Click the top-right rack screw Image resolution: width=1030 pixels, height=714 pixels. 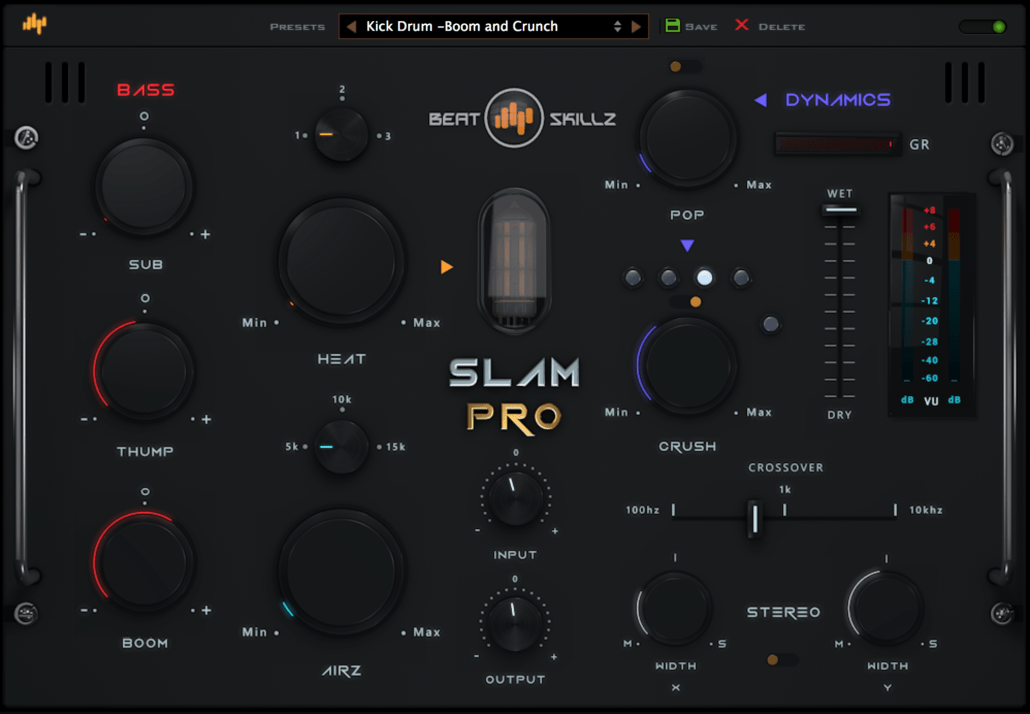pos(1002,144)
